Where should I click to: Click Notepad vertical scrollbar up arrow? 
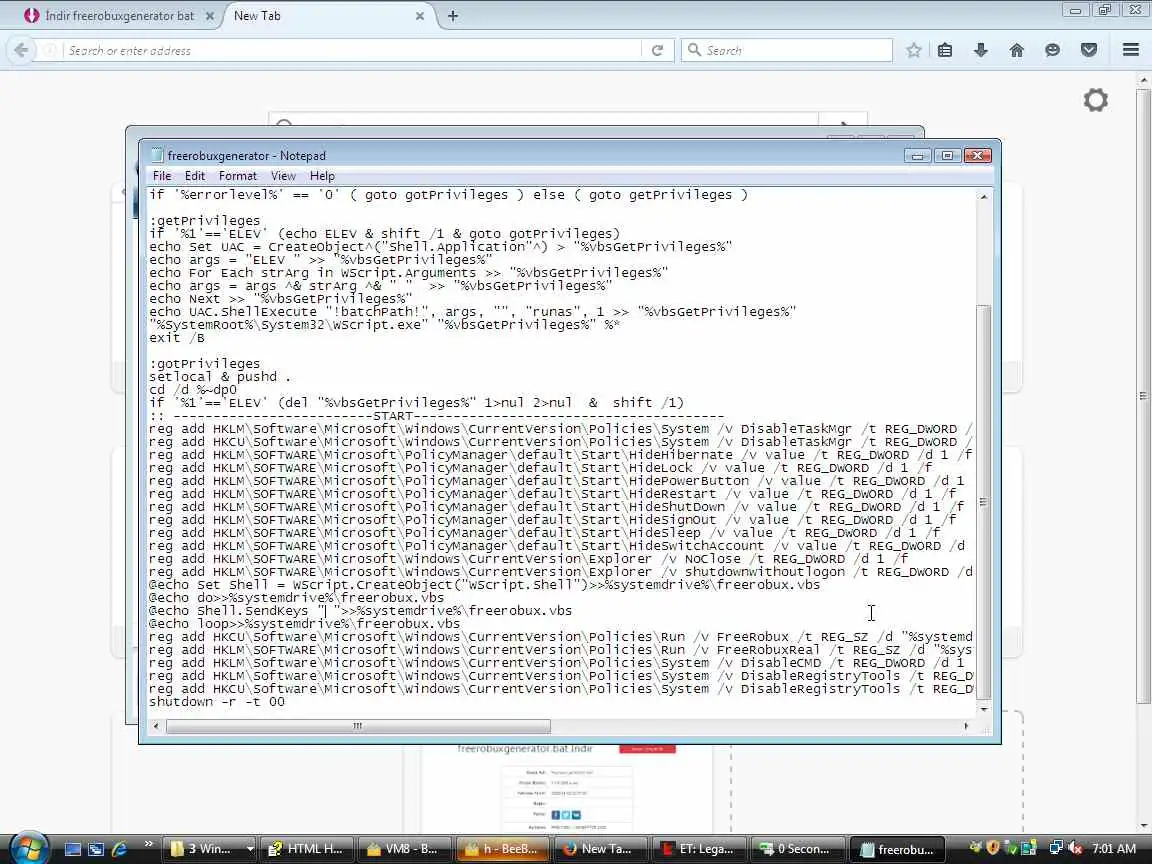tap(984, 197)
